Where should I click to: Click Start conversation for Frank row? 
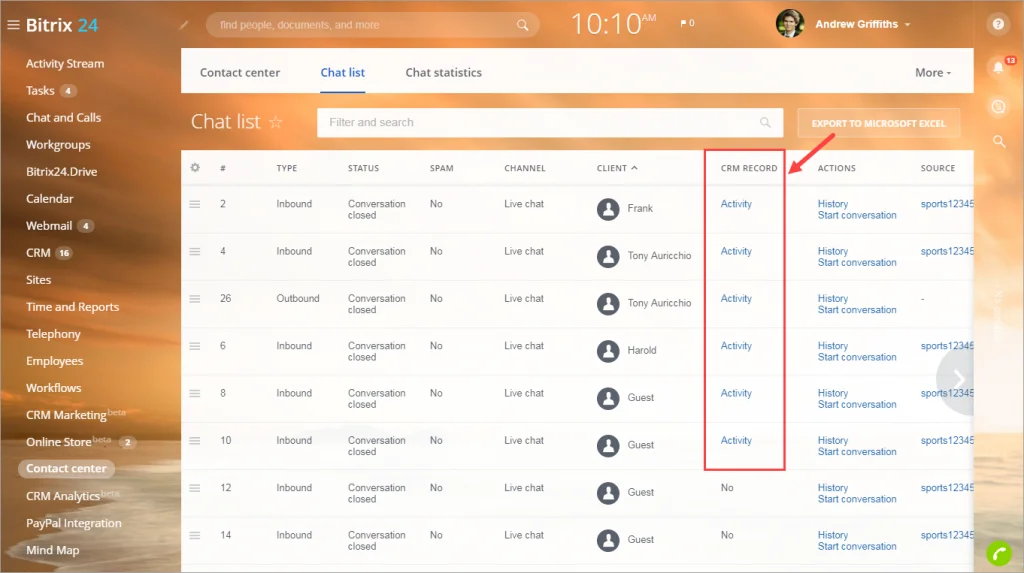click(x=857, y=215)
